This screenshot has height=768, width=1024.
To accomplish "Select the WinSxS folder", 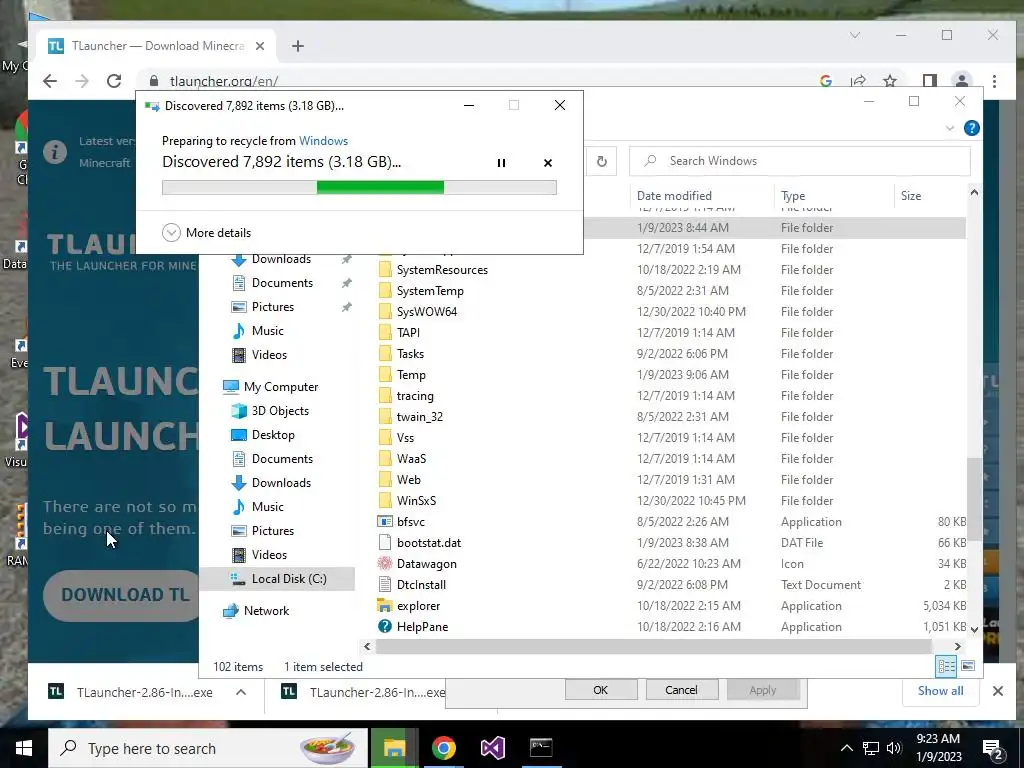I will click(x=416, y=501).
